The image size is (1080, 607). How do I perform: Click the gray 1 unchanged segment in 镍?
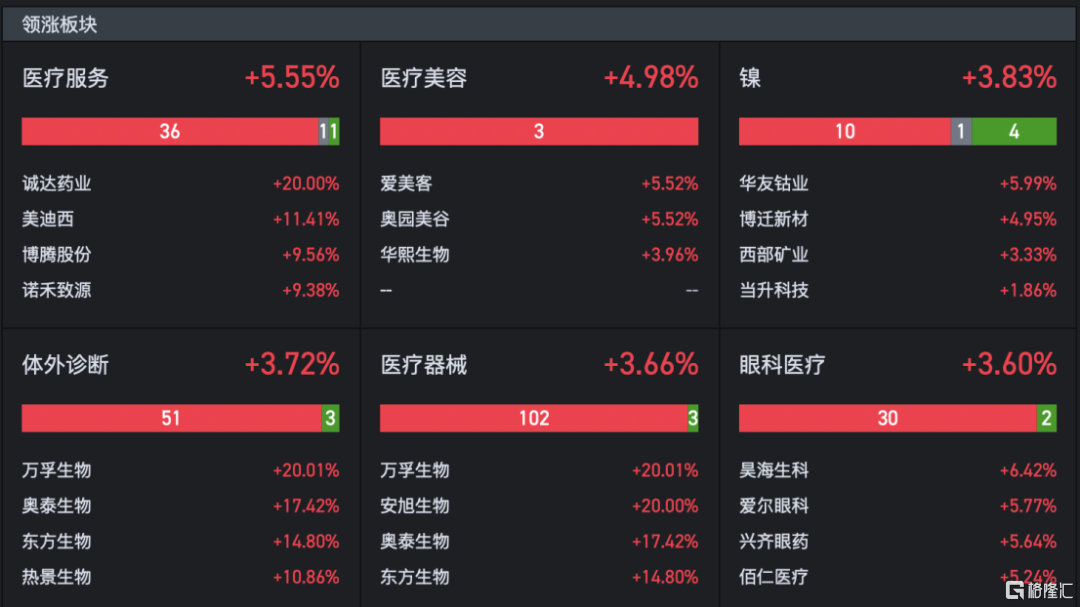961,131
